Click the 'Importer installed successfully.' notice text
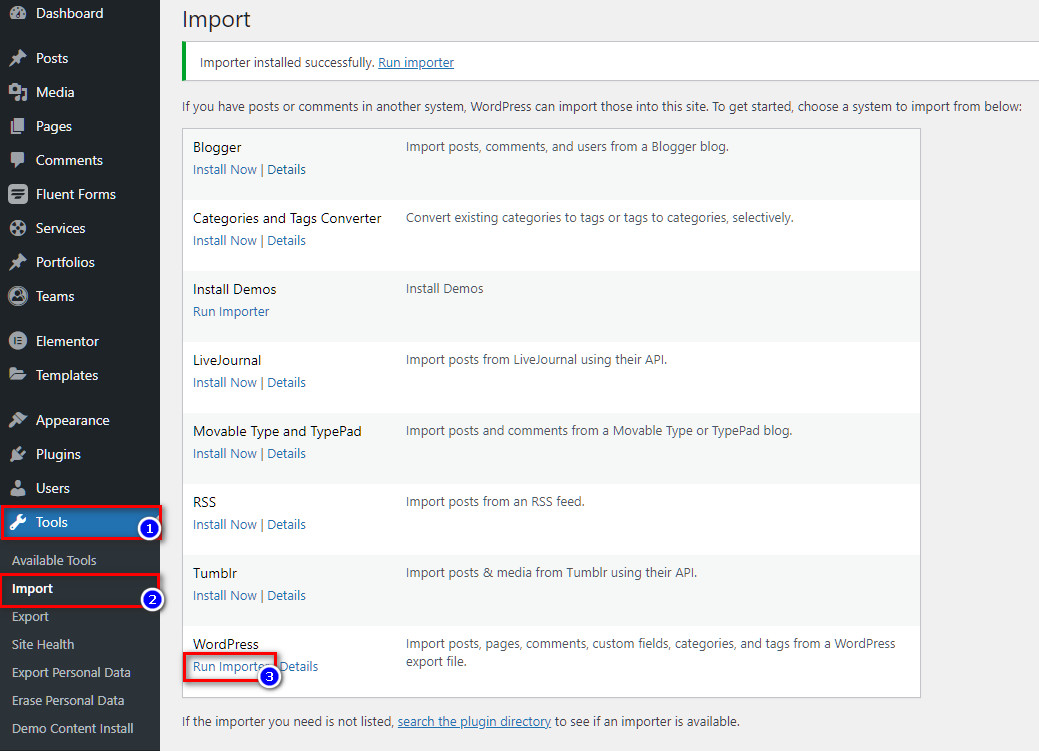This screenshot has height=751, width=1039. click(287, 62)
